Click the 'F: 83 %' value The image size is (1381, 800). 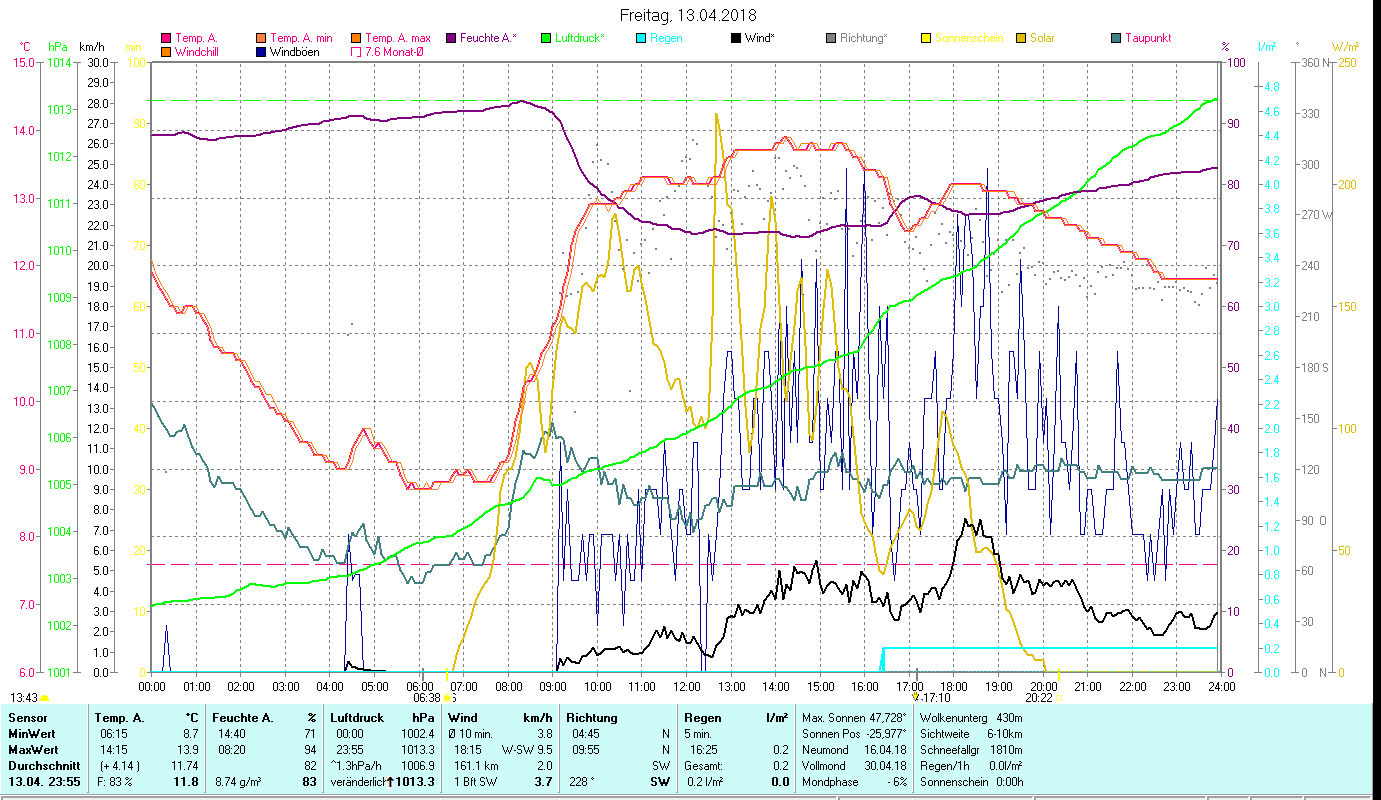click(114, 782)
